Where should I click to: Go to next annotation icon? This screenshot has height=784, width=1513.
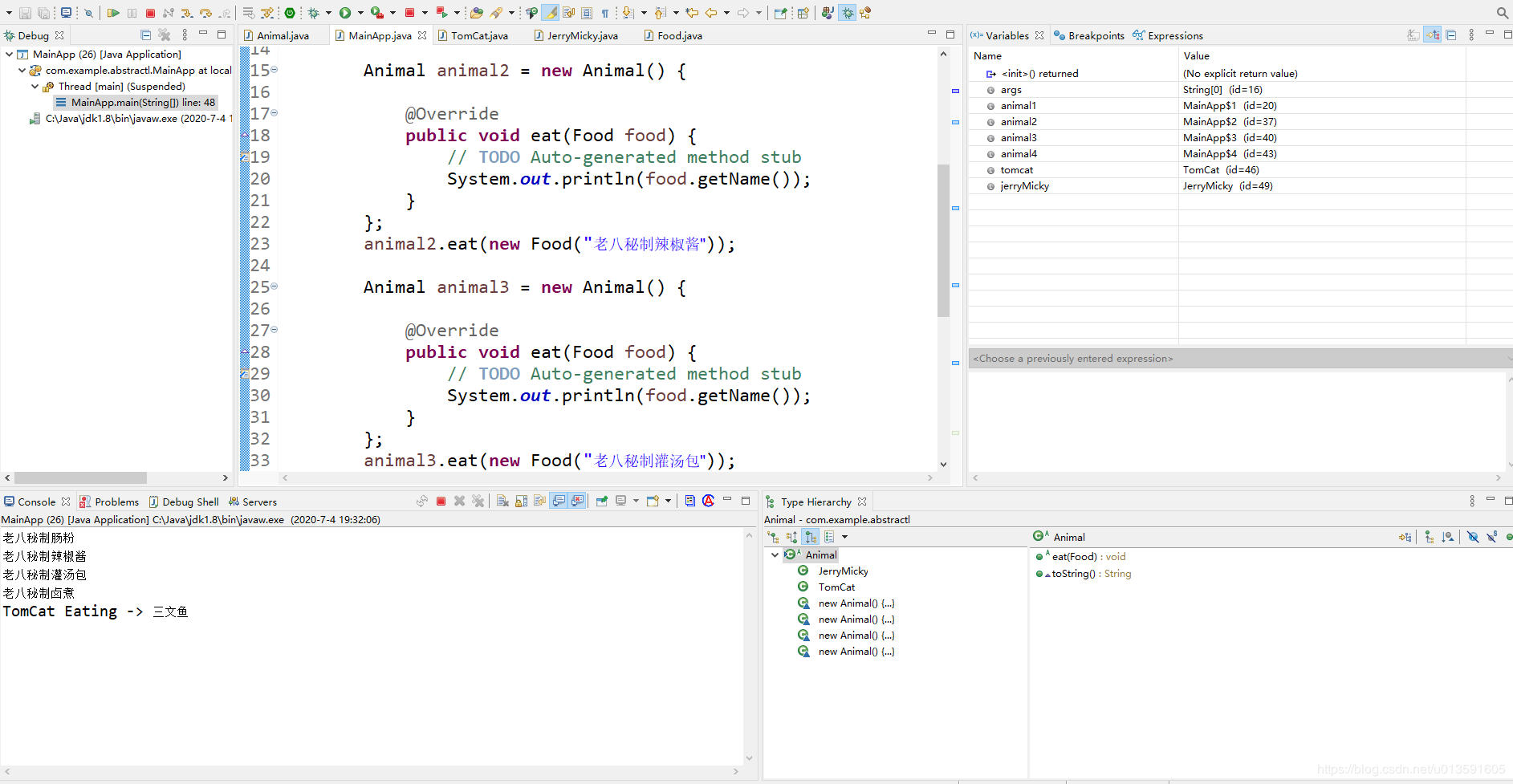click(628, 13)
